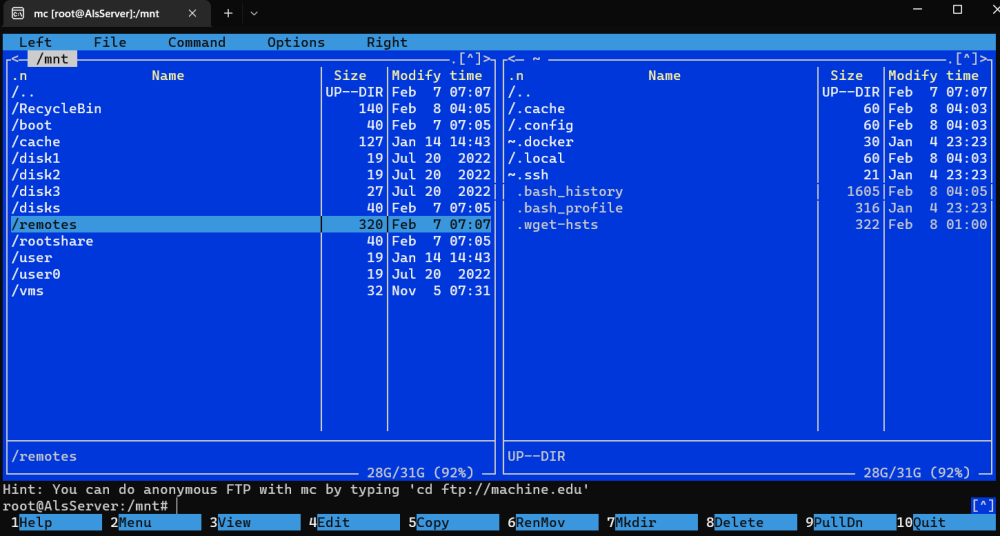Viewport: 1000px width, 536px height.
Task: Open left panel history list [^]
Action: (x=470, y=59)
